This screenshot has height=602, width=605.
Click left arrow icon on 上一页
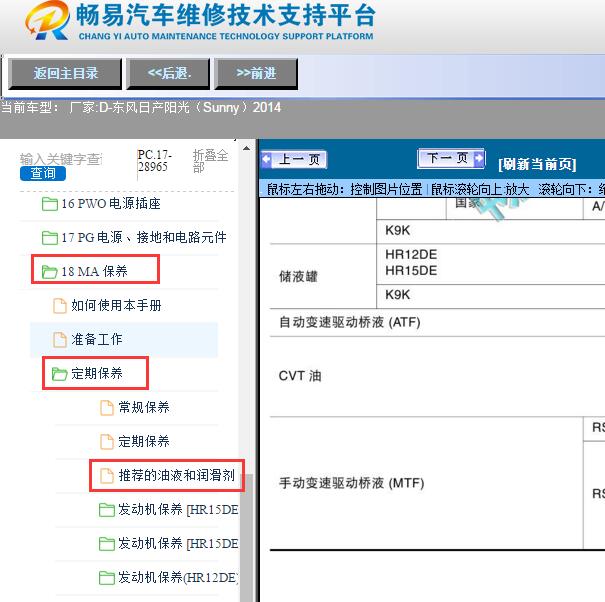click(x=267, y=159)
